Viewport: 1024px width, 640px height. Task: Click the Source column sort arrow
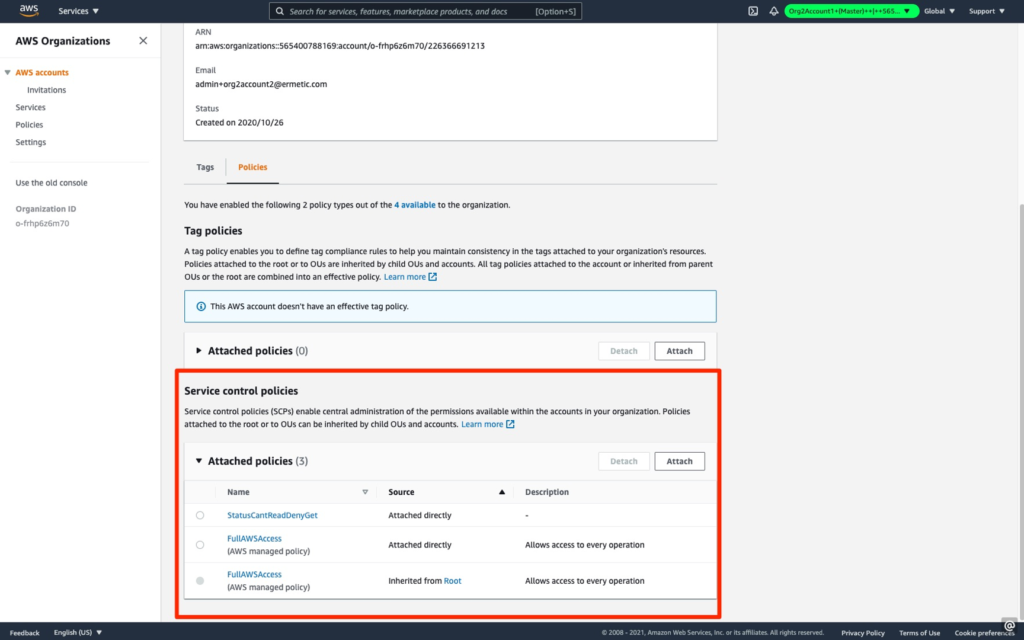[502, 492]
